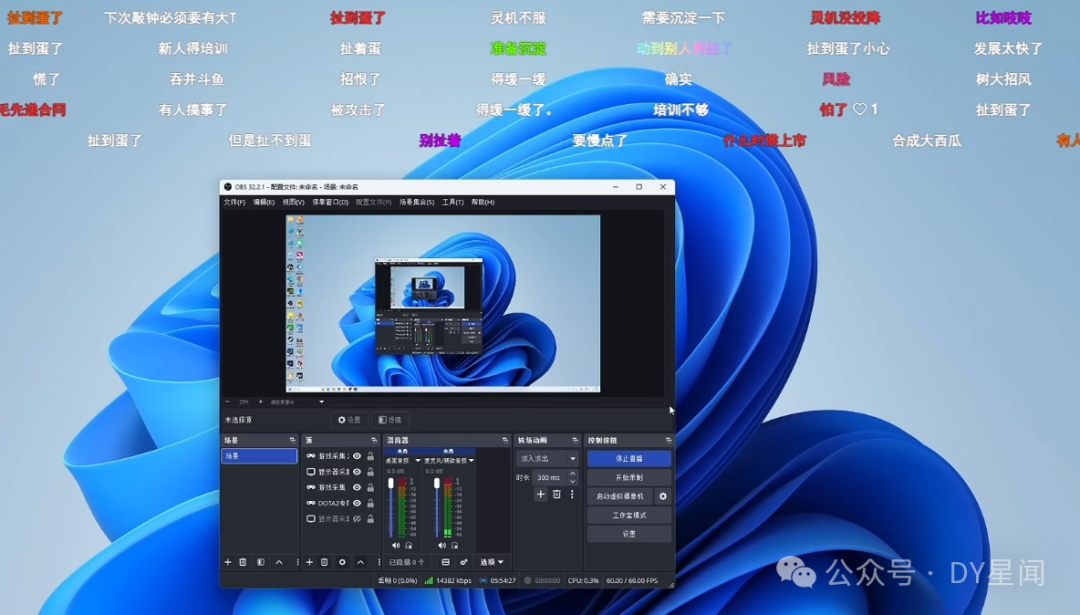Viewport: 1080px width, 615px height.
Task: Mute the 桌面音频 speaker icon
Action: click(396, 545)
